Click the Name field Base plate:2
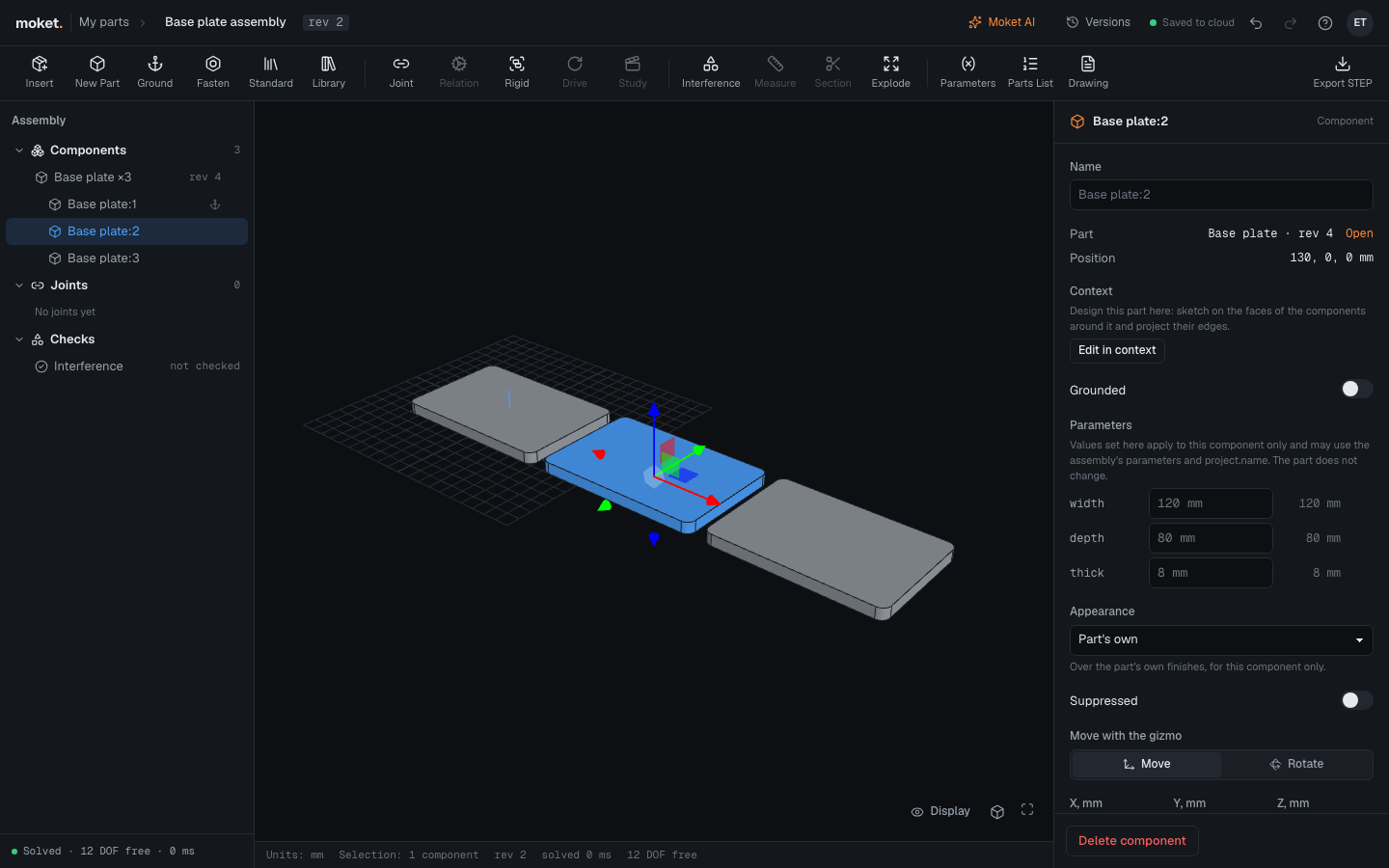The height and width of the screenshot is (868, 1389). click(x=1221, y=195)
